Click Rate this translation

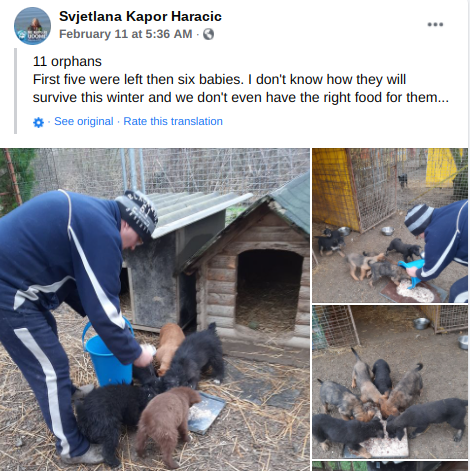click(x=173, y=121)
